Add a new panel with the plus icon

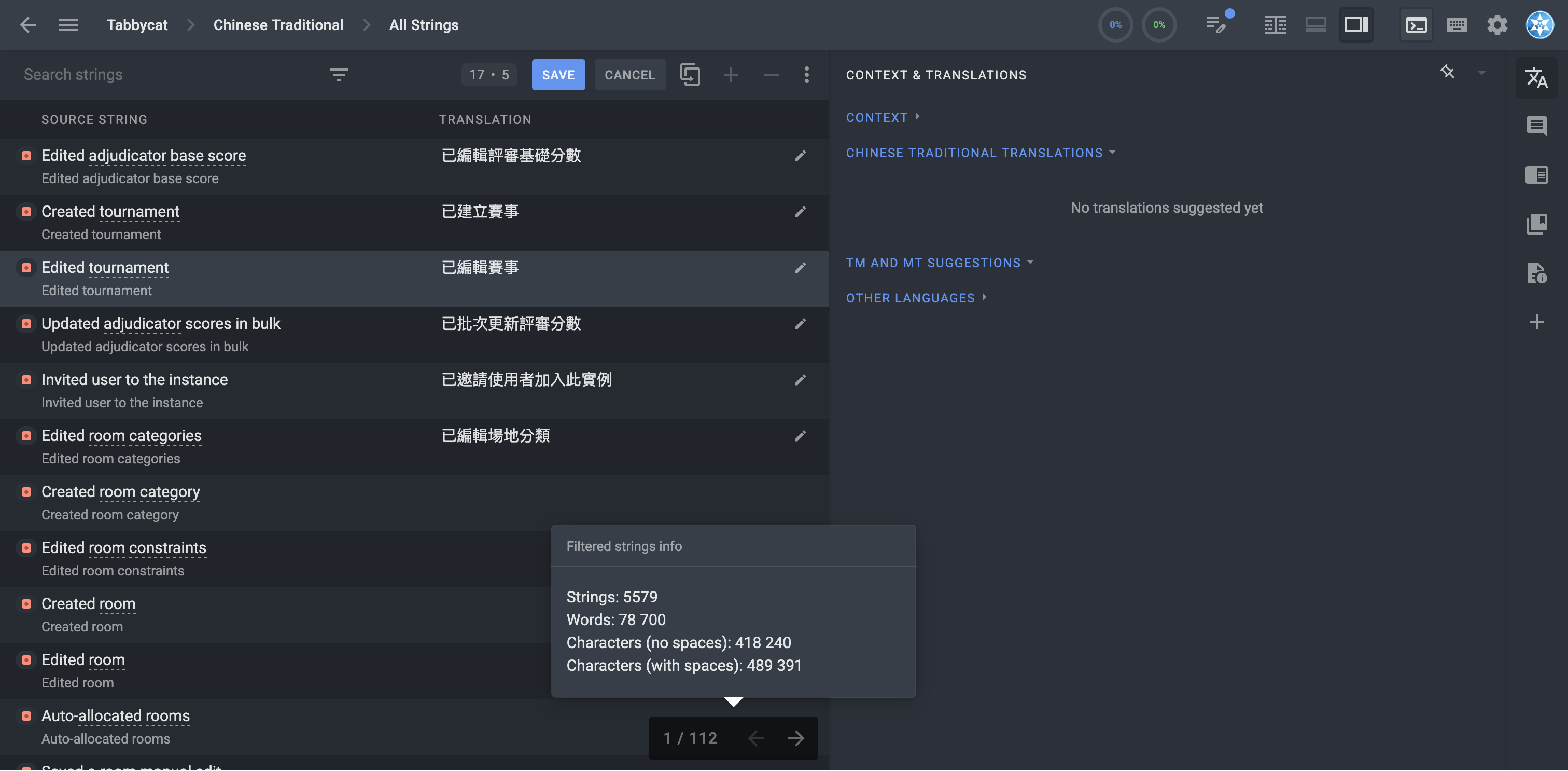coord(1536,321)
